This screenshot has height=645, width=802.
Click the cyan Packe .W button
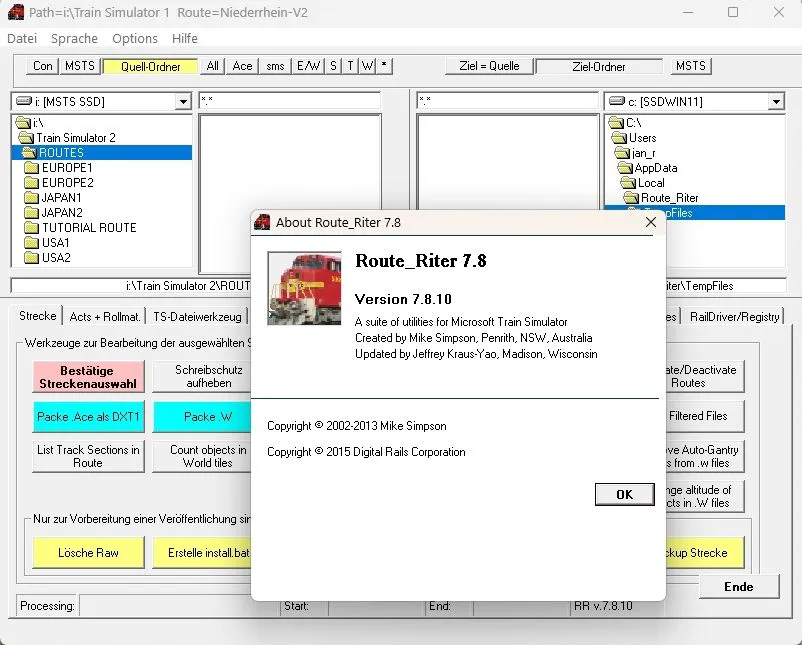coord(202,416)
